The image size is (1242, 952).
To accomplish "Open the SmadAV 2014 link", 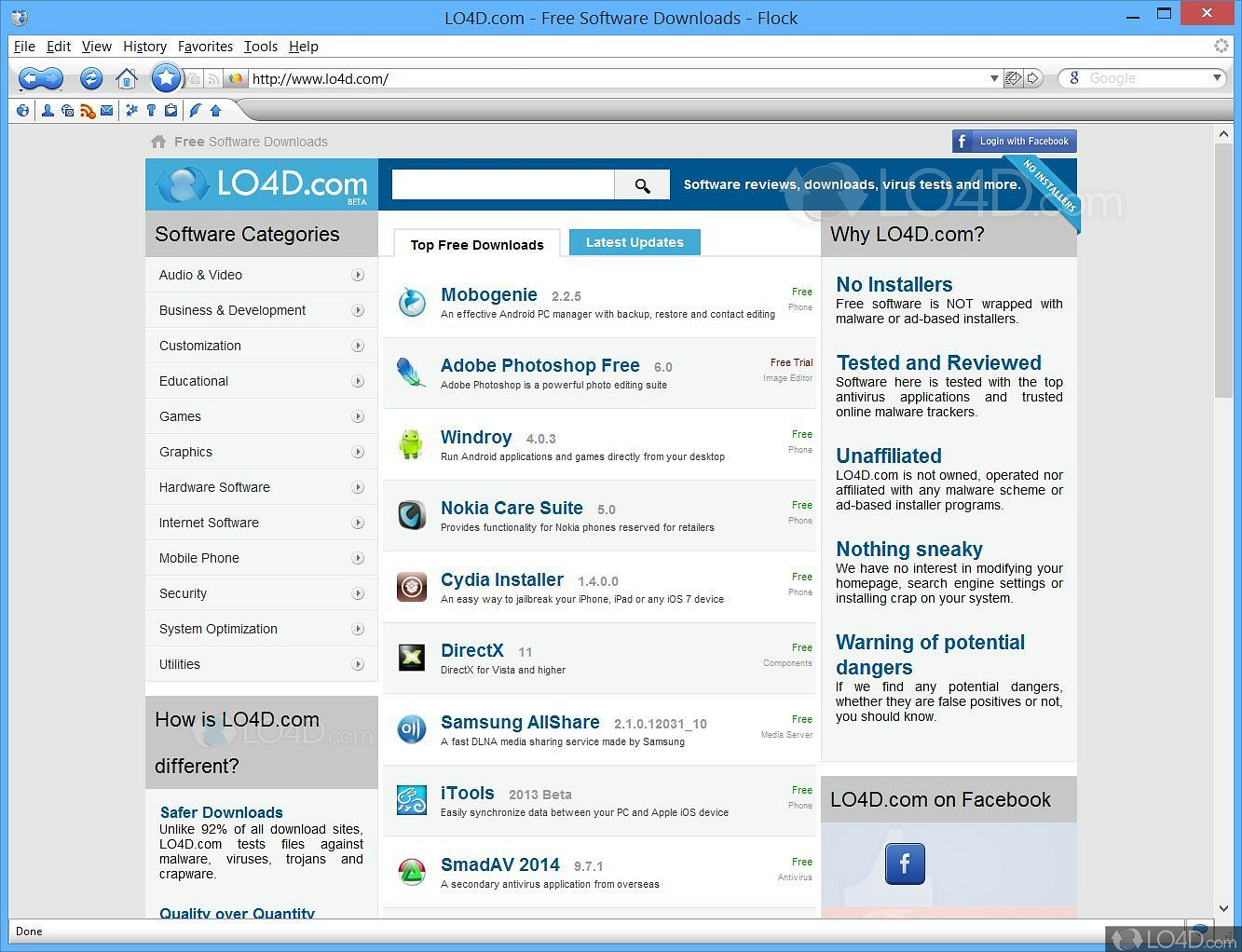I will (500, 864).
